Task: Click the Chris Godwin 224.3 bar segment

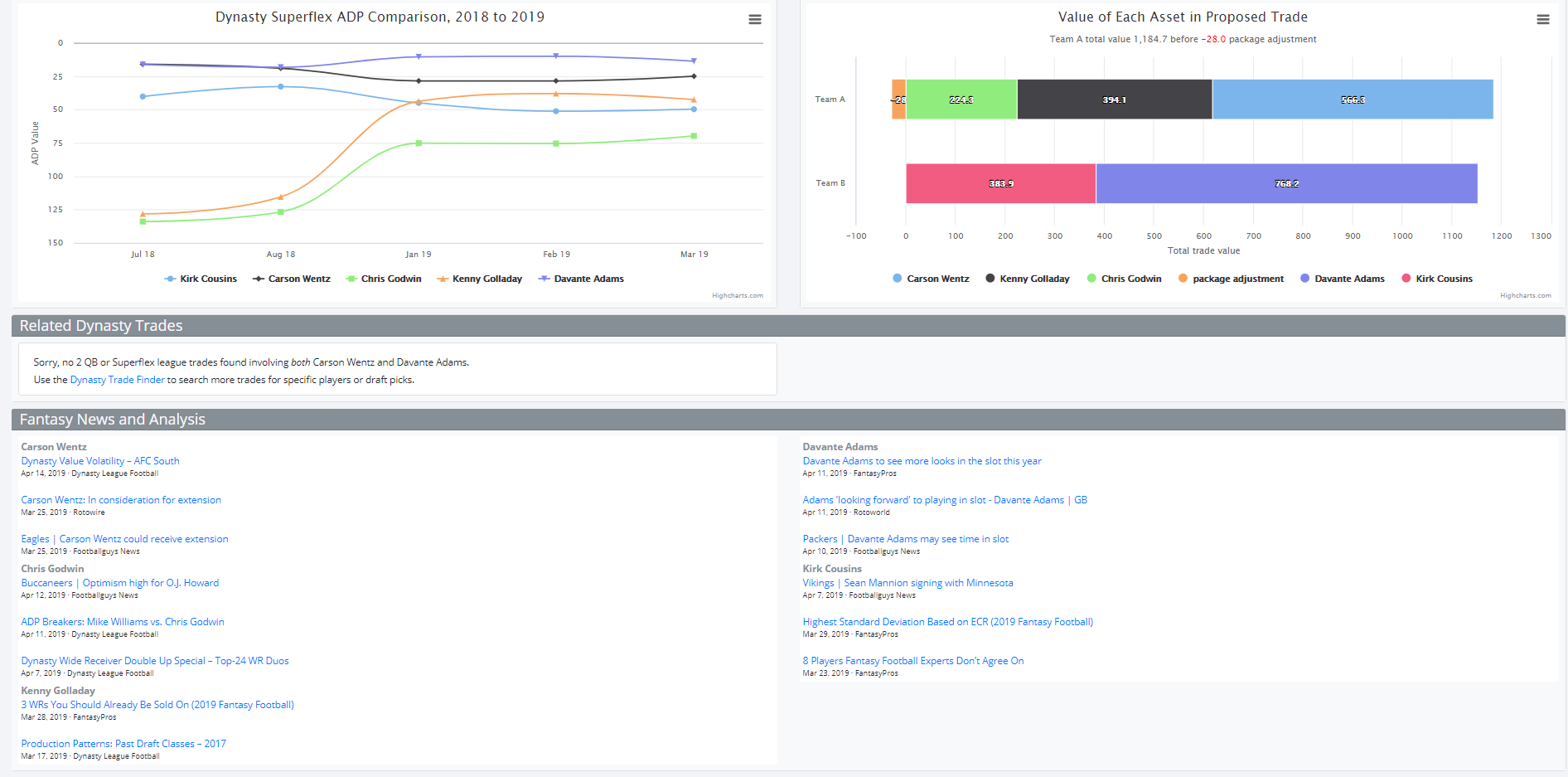Action: pyautogui.click(x=961, y=100)
